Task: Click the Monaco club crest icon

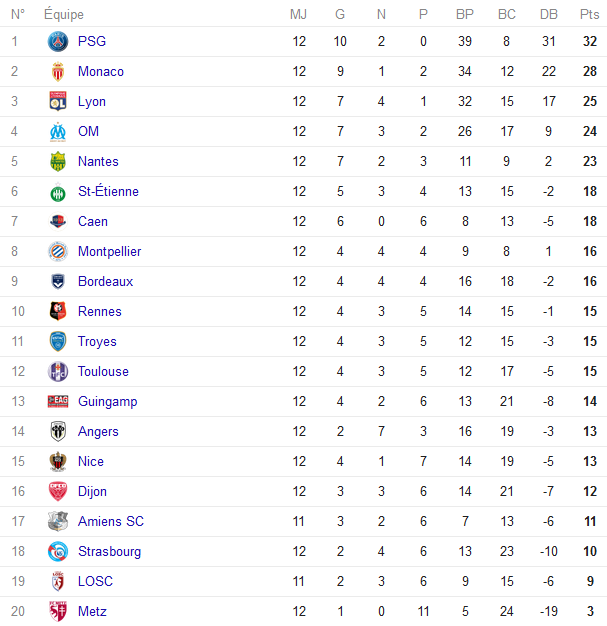Action: (x=58, y=71)
